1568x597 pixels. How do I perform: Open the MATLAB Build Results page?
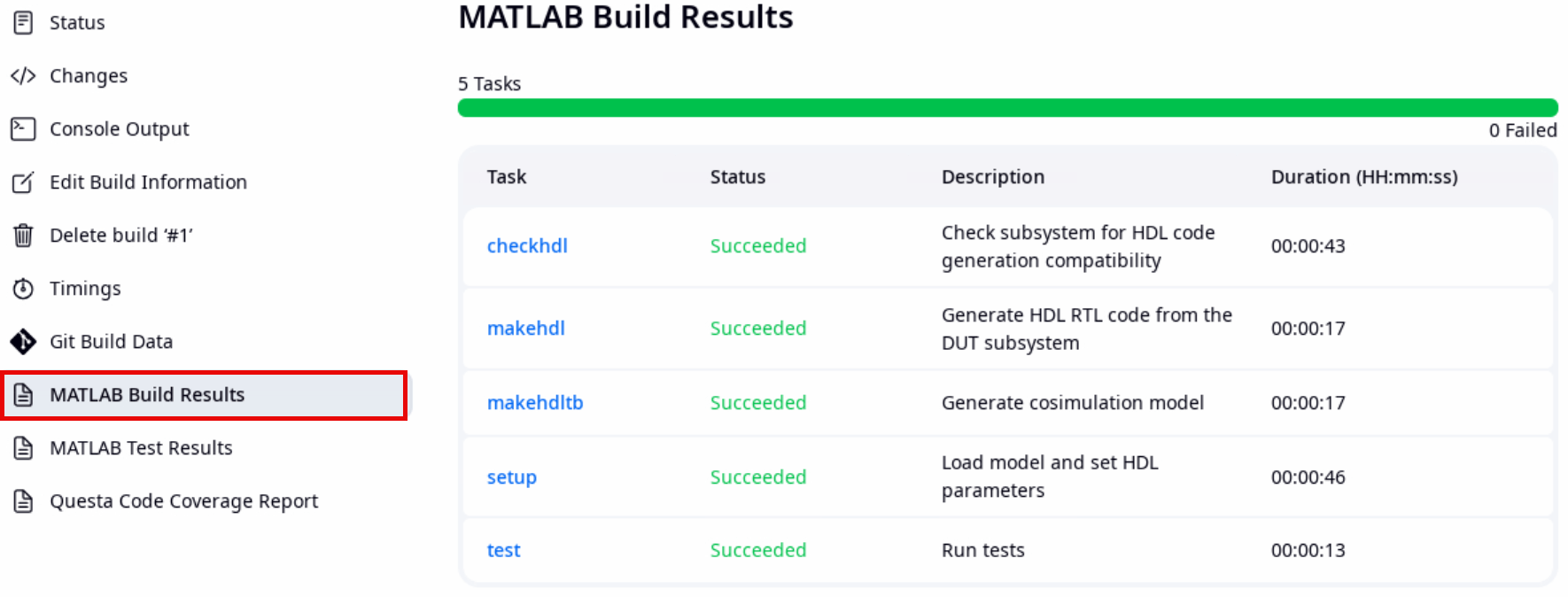coord(147,395)
